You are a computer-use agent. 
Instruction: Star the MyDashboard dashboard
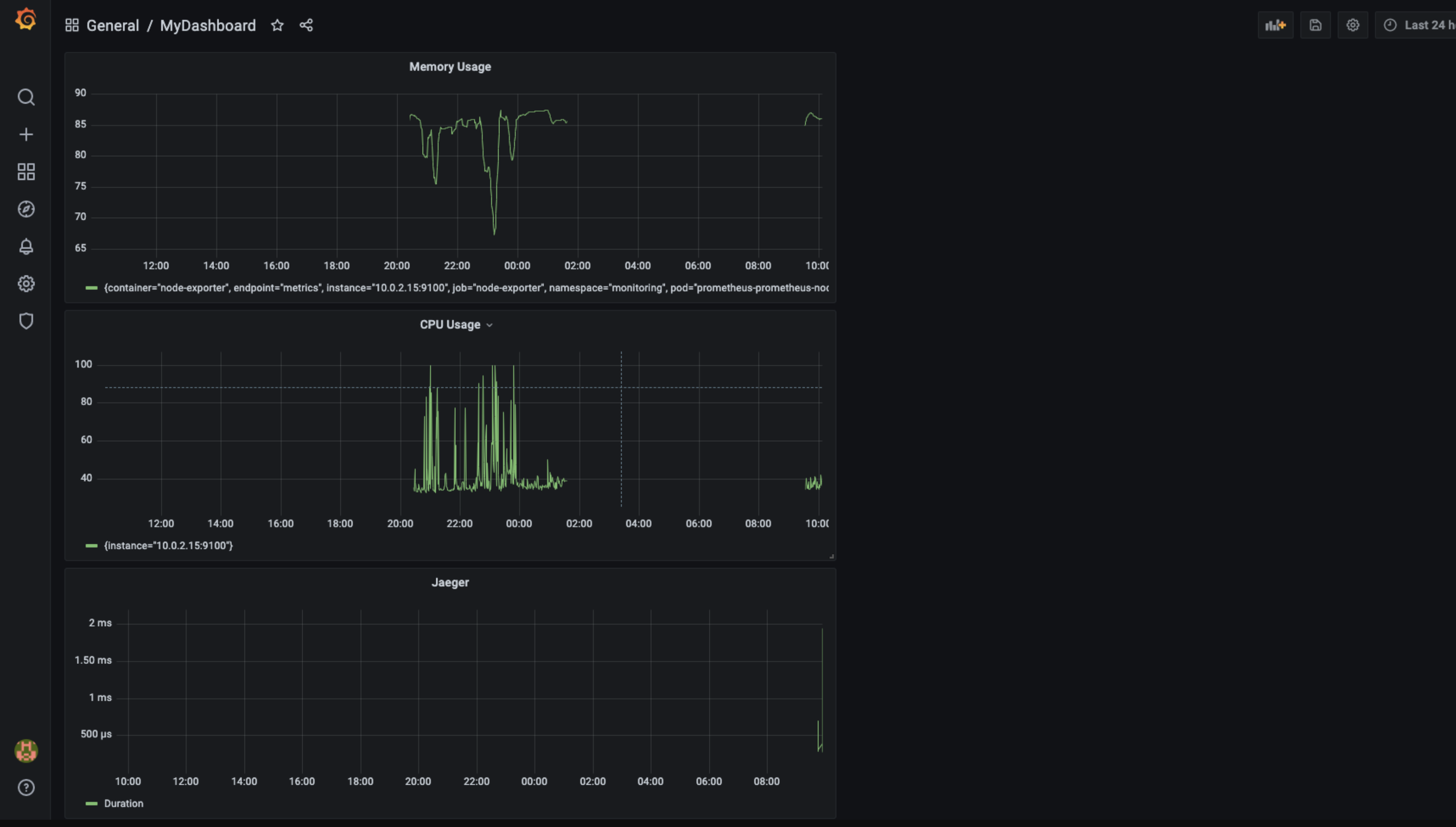tap(277, 25)
